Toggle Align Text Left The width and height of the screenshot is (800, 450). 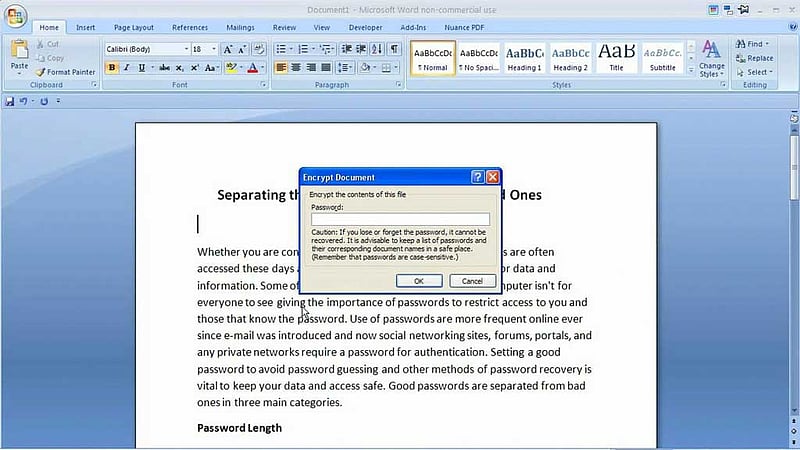tap(281, 67)
